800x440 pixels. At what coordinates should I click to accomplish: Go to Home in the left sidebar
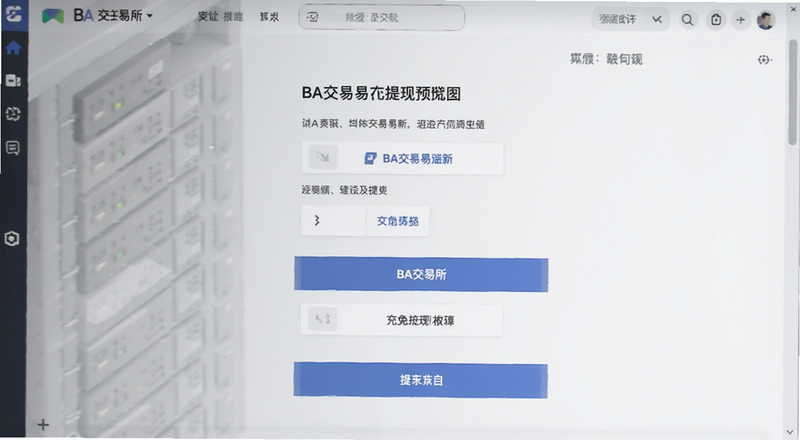pos(13,48)
